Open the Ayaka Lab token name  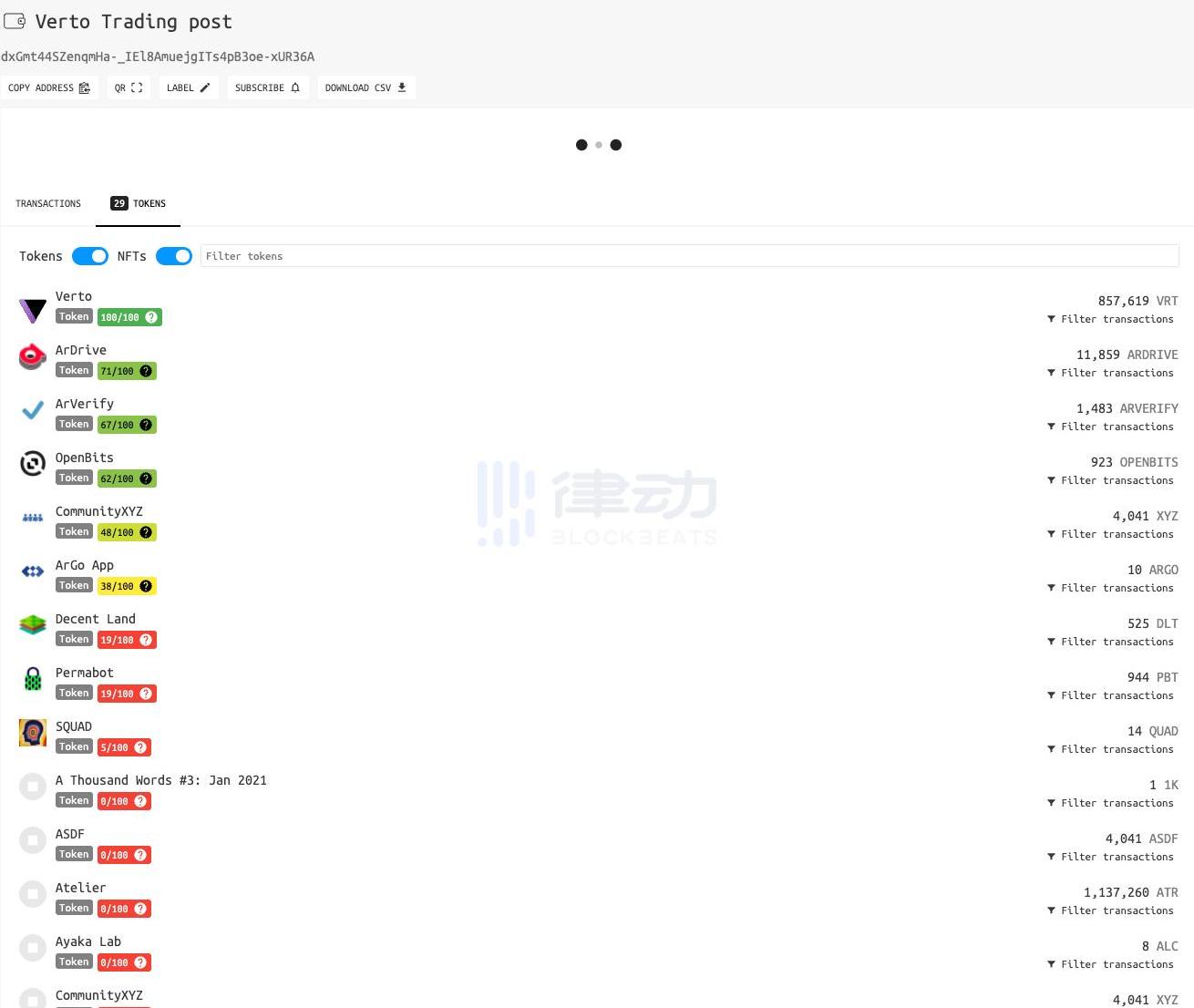[88, 941]
